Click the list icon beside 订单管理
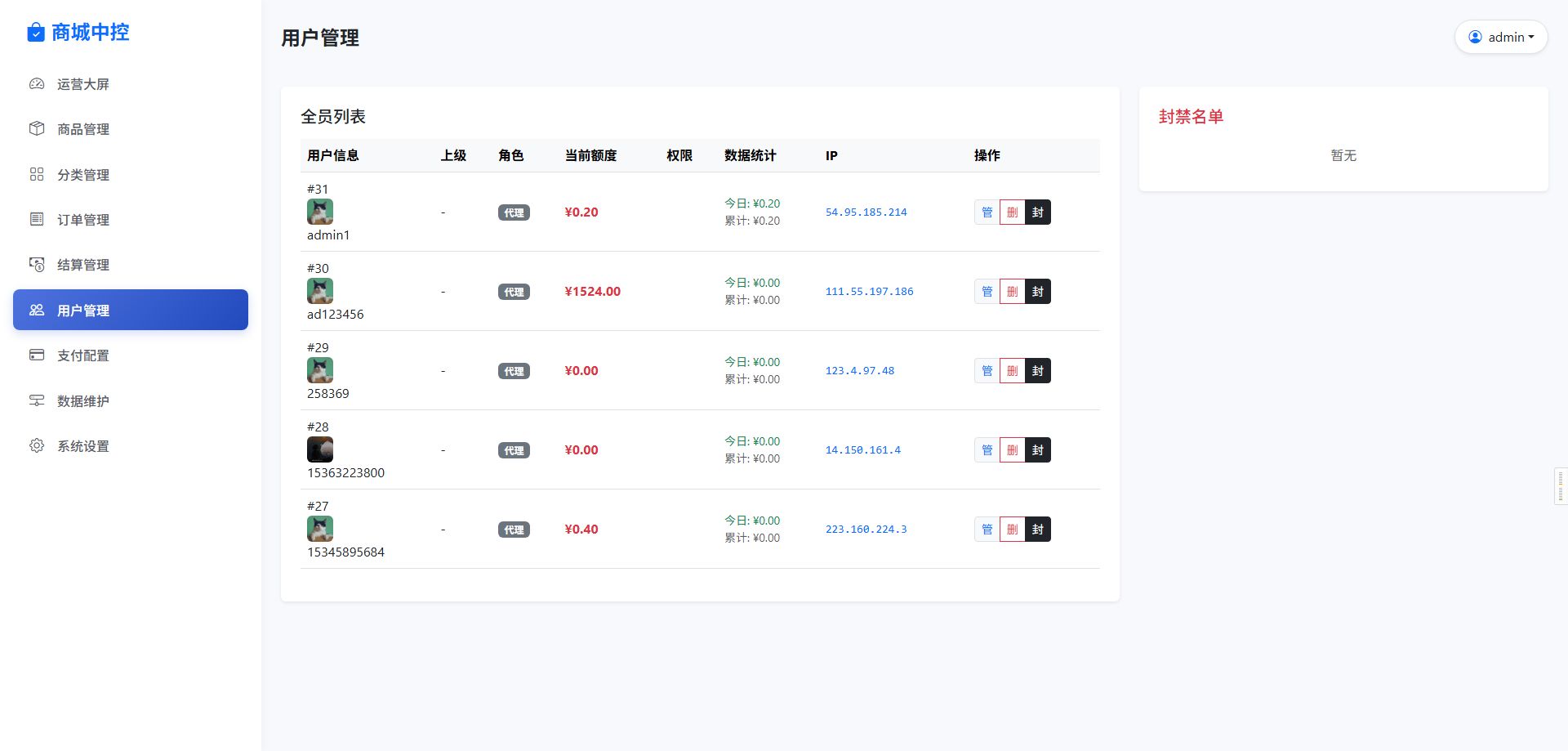1568x751 pixels. pos(37,219)
